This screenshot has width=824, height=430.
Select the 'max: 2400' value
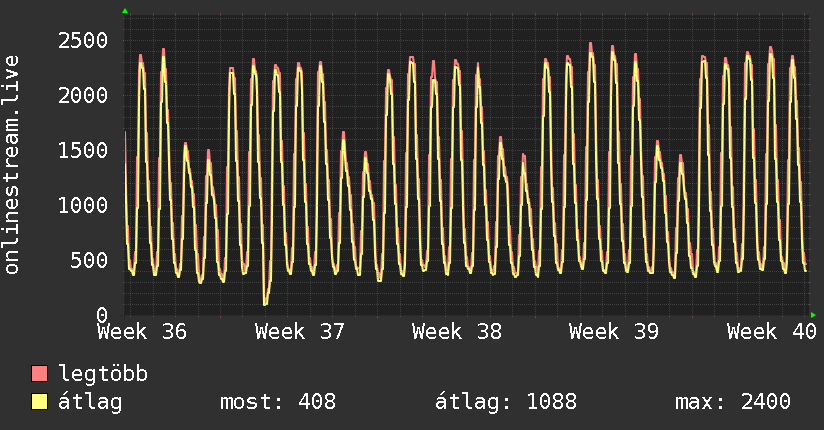(733, 402)
